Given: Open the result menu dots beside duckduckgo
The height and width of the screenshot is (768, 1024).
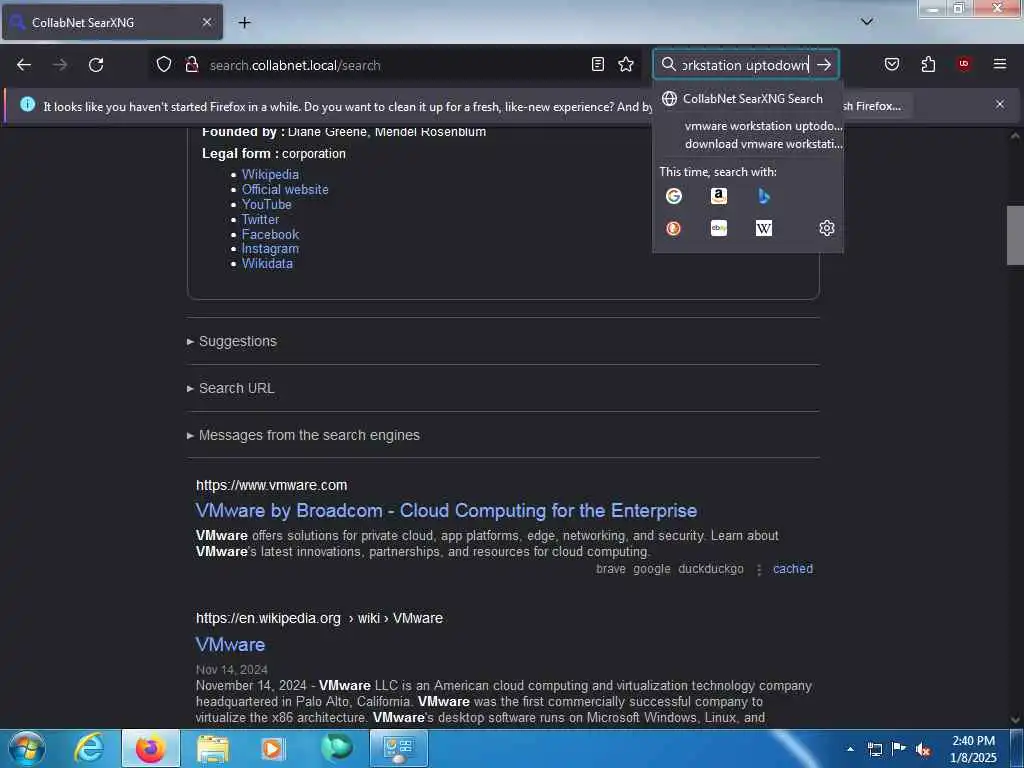Looking at the screenshot, I should [x=759, y=569].
